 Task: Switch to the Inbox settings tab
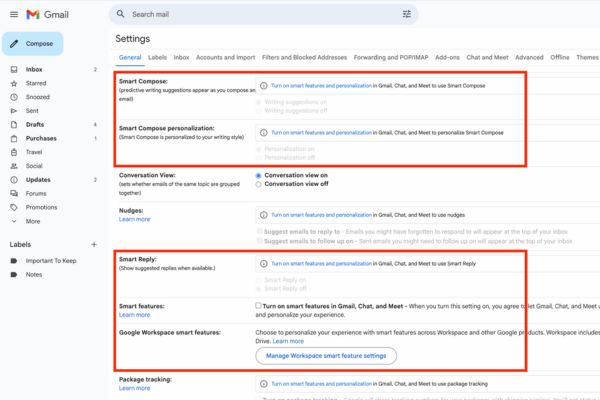coord(181,57)
